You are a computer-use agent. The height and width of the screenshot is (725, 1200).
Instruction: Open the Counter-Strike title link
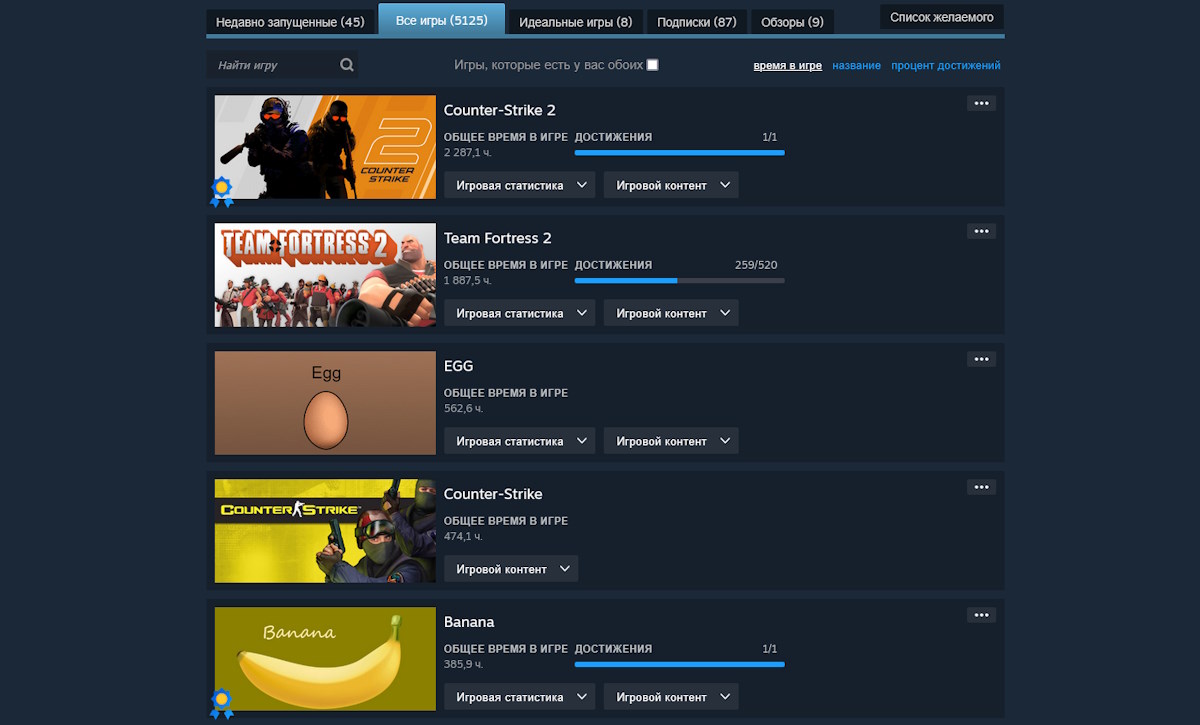pyautogui.click(x=493, y=494)
